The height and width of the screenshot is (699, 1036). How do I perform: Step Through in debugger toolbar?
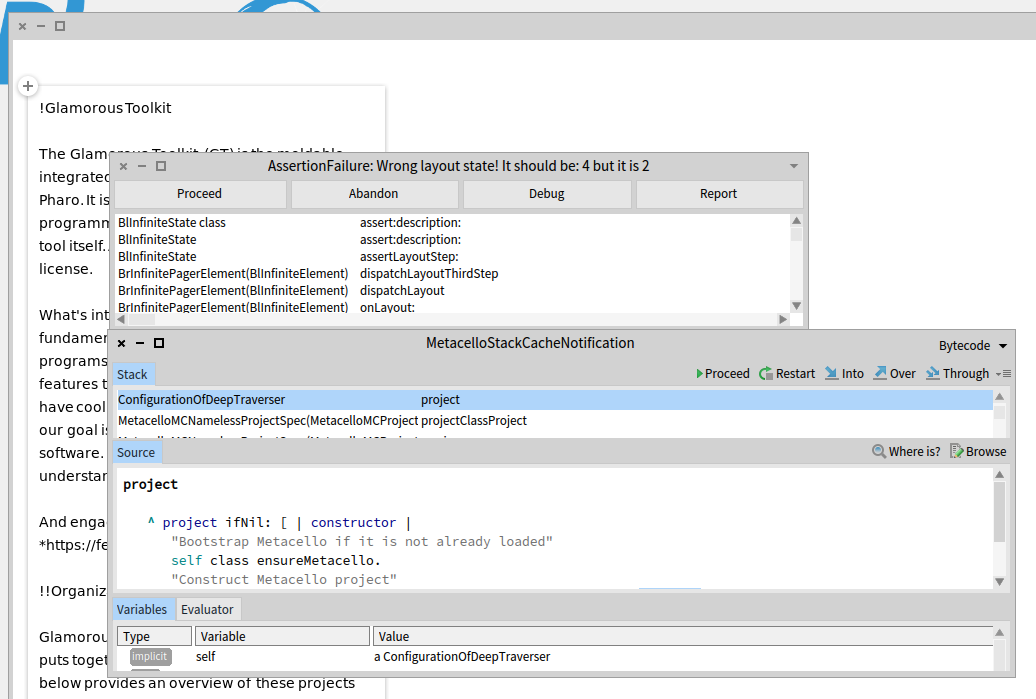pos(957,374)
